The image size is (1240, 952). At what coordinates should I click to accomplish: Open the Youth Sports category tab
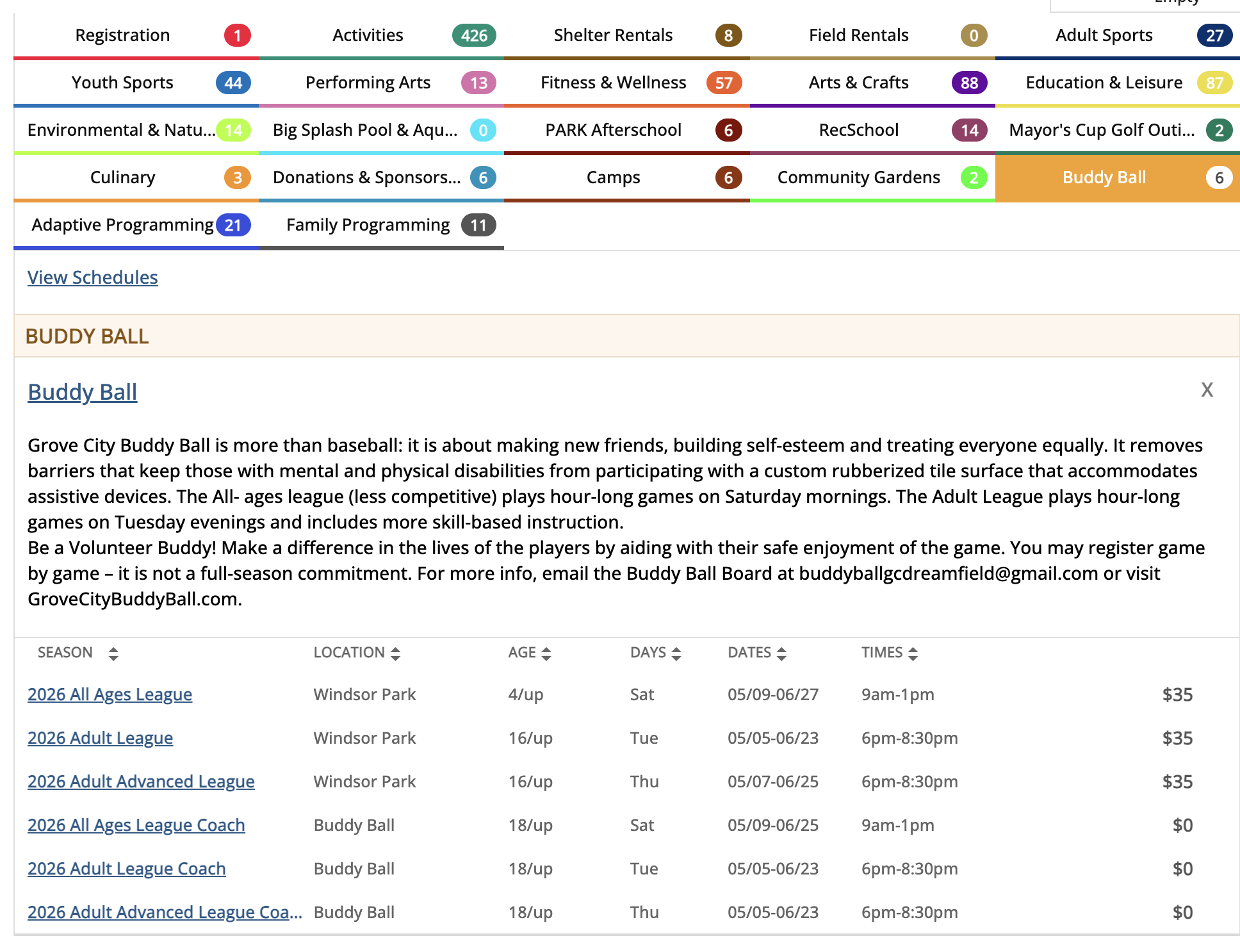122,83
